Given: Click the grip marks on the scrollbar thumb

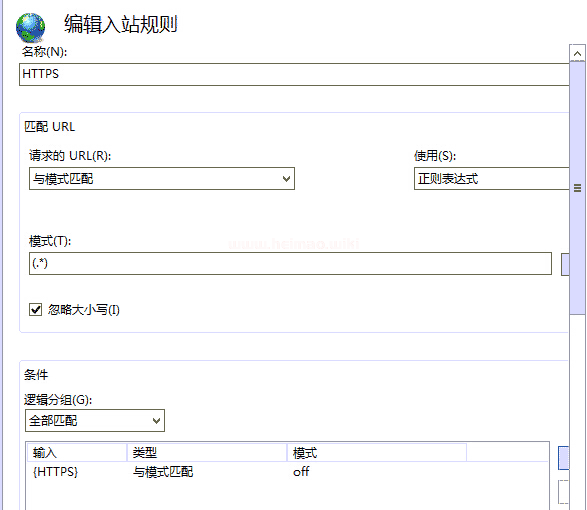Looking at the screenshot, I should 577,188.
